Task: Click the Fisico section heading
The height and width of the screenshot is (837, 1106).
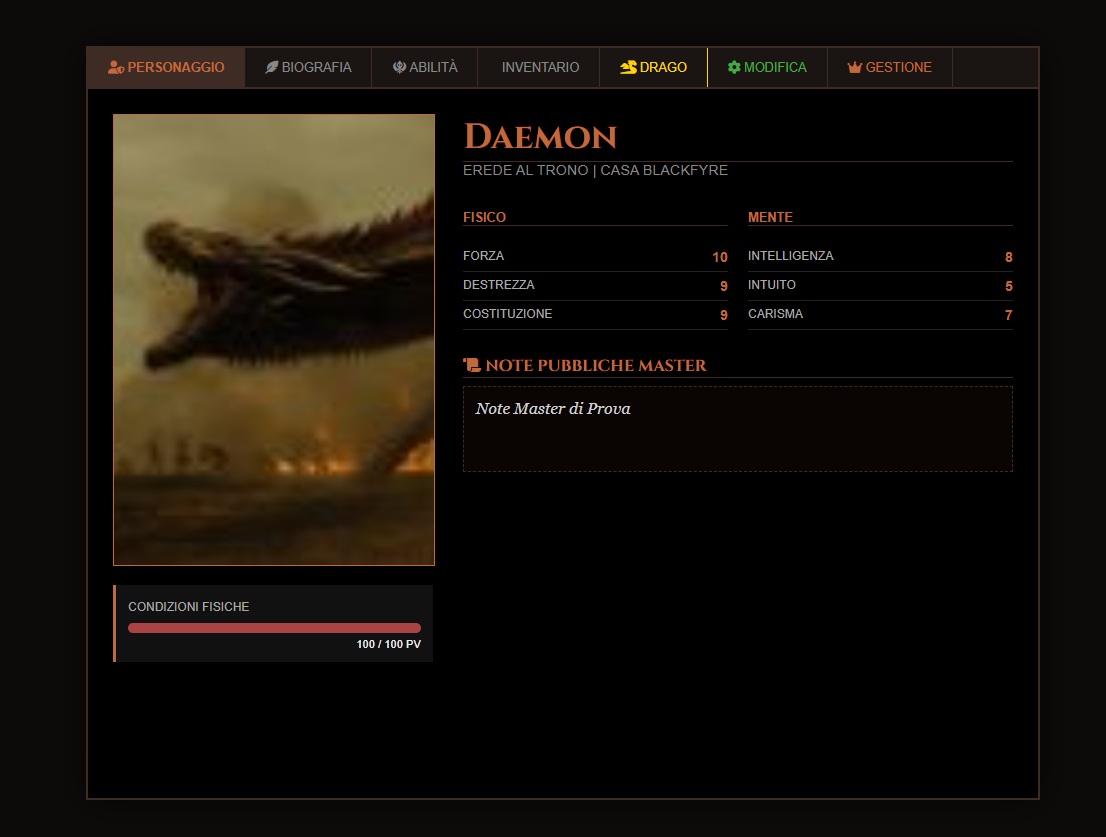Action: [x=485, y=217]
